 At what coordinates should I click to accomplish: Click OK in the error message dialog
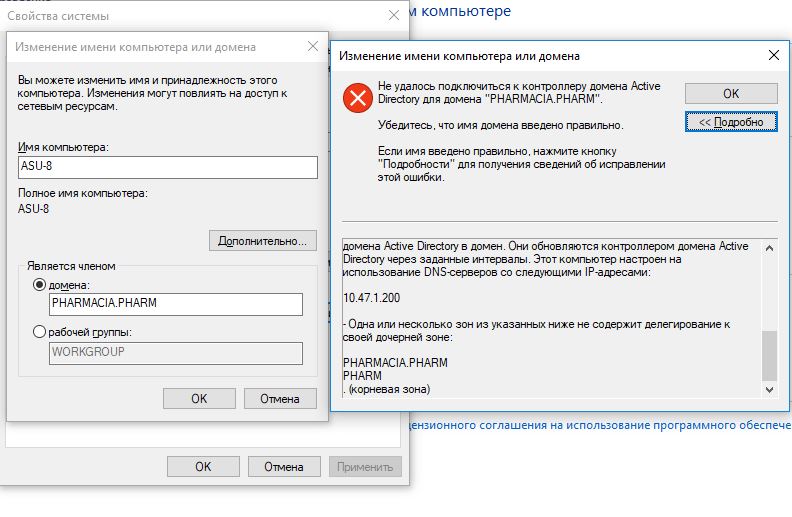(x=731, y=93)
